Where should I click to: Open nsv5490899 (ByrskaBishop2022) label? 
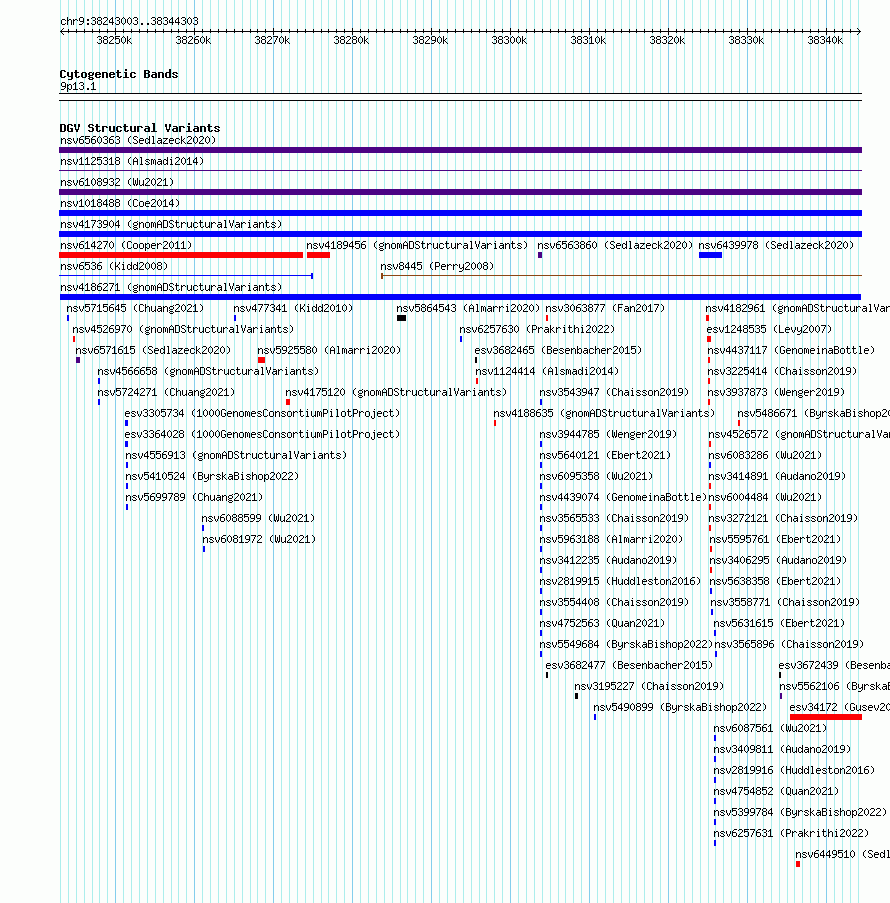pos(680,708)
